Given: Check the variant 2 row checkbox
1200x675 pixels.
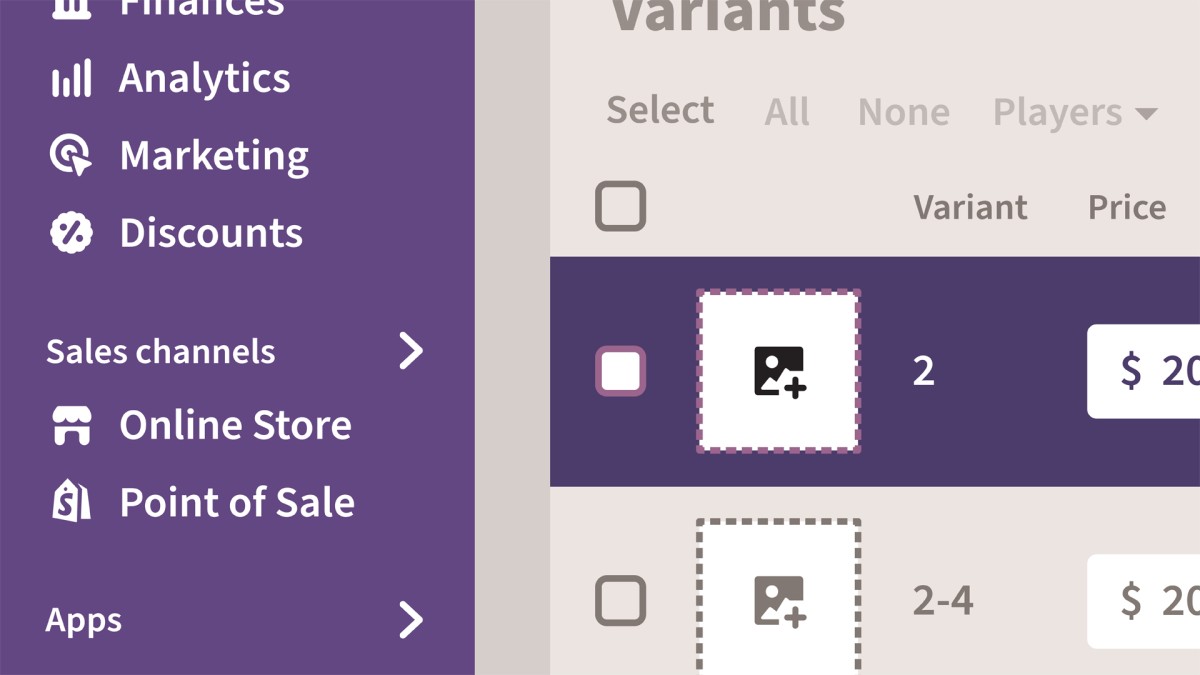Looking at the screenshot, I should [620, 371].
